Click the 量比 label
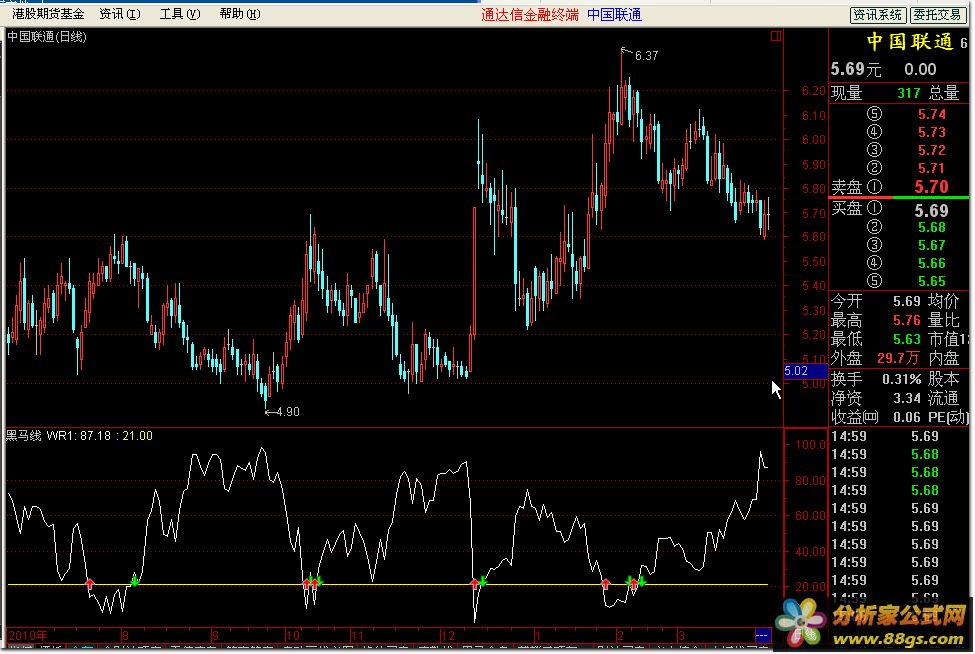Screen dimensions: 975x654 (944, 320)
